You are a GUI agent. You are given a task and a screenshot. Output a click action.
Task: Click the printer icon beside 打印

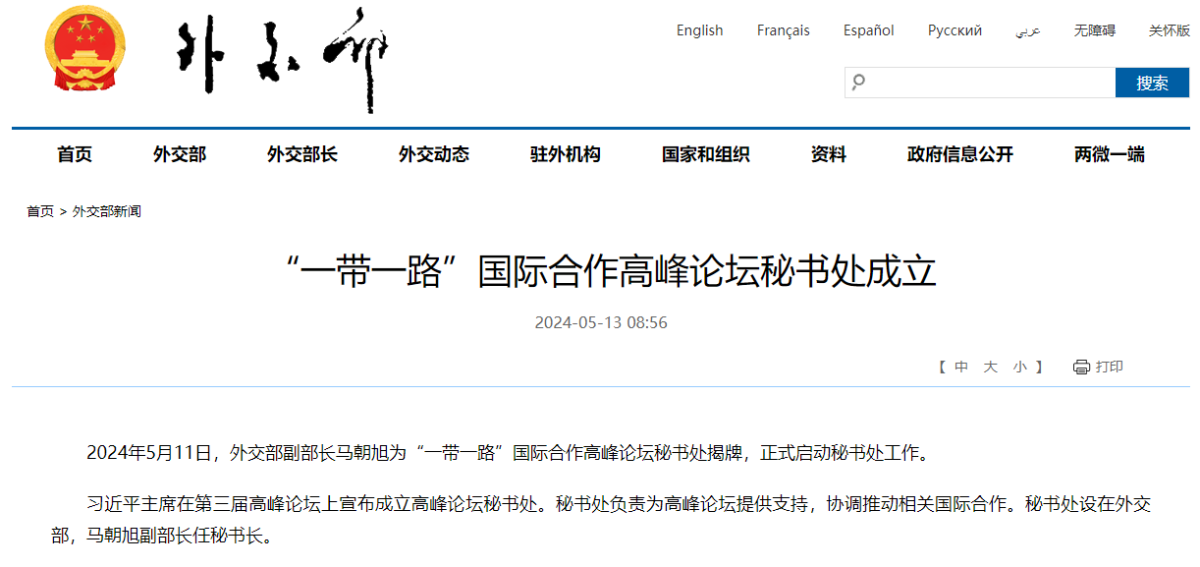tap(1081, 367)
